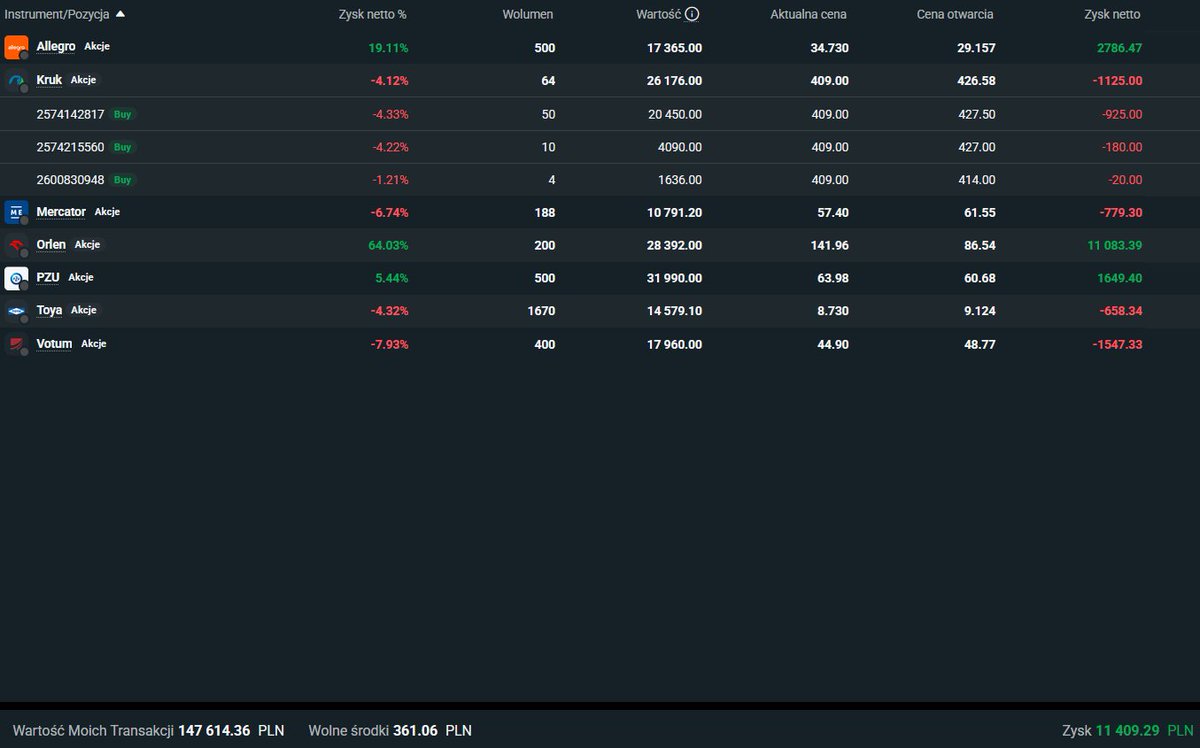The image size is (1200, 748).
Task: Expand the PZU position row
Action: (x=600, y=278)
